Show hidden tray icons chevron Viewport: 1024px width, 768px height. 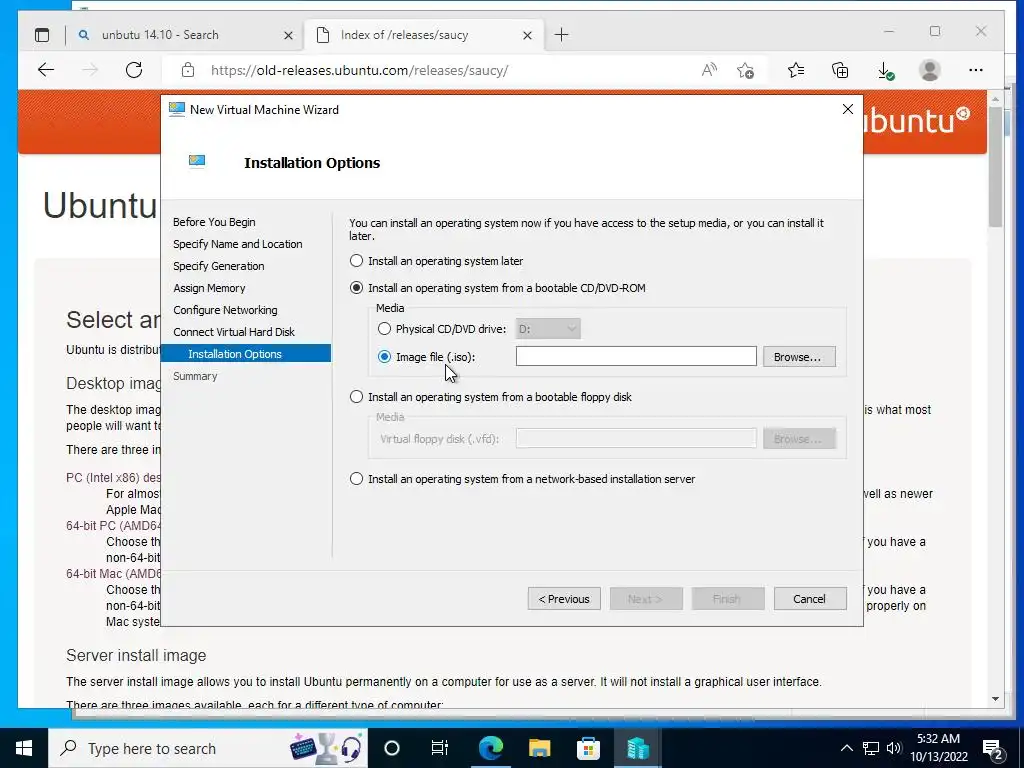(x=846, y=748)
